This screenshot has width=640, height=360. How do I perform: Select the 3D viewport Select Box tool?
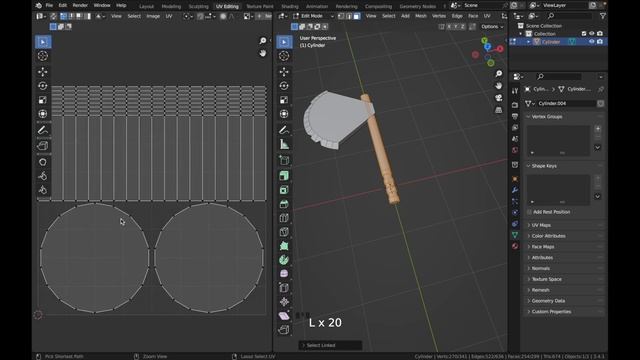click(x=284, y=42)
